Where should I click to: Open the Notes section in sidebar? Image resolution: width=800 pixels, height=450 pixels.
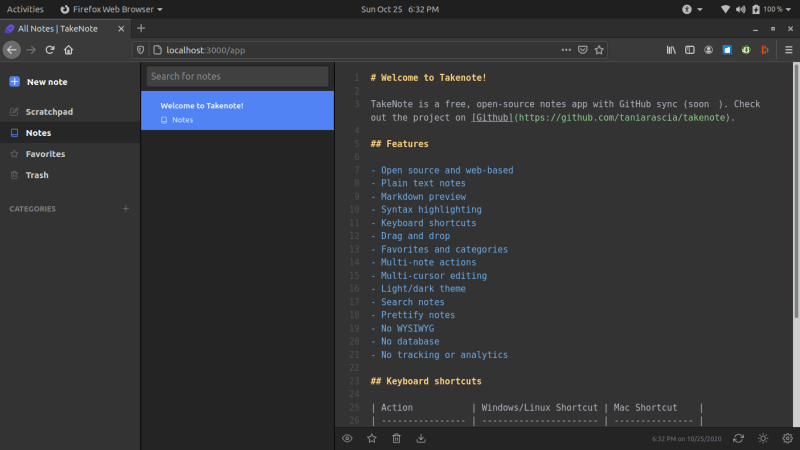pyautogui.click(x=70, y=133)
